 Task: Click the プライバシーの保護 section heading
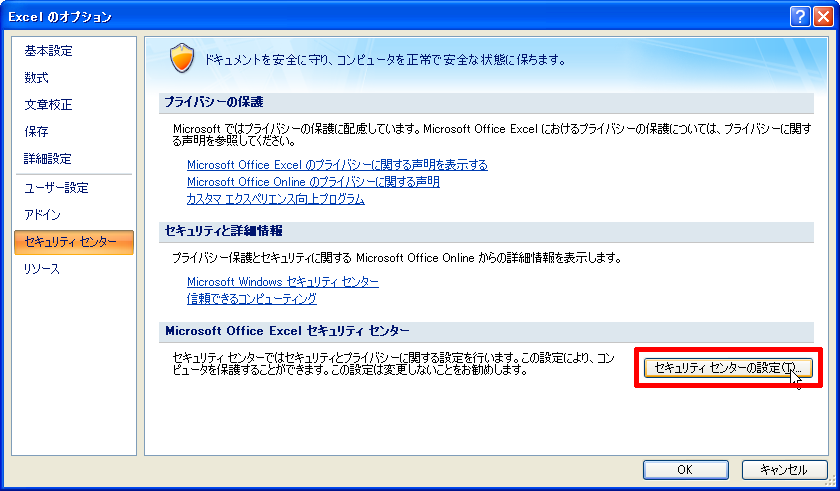(x=214, y=102)
